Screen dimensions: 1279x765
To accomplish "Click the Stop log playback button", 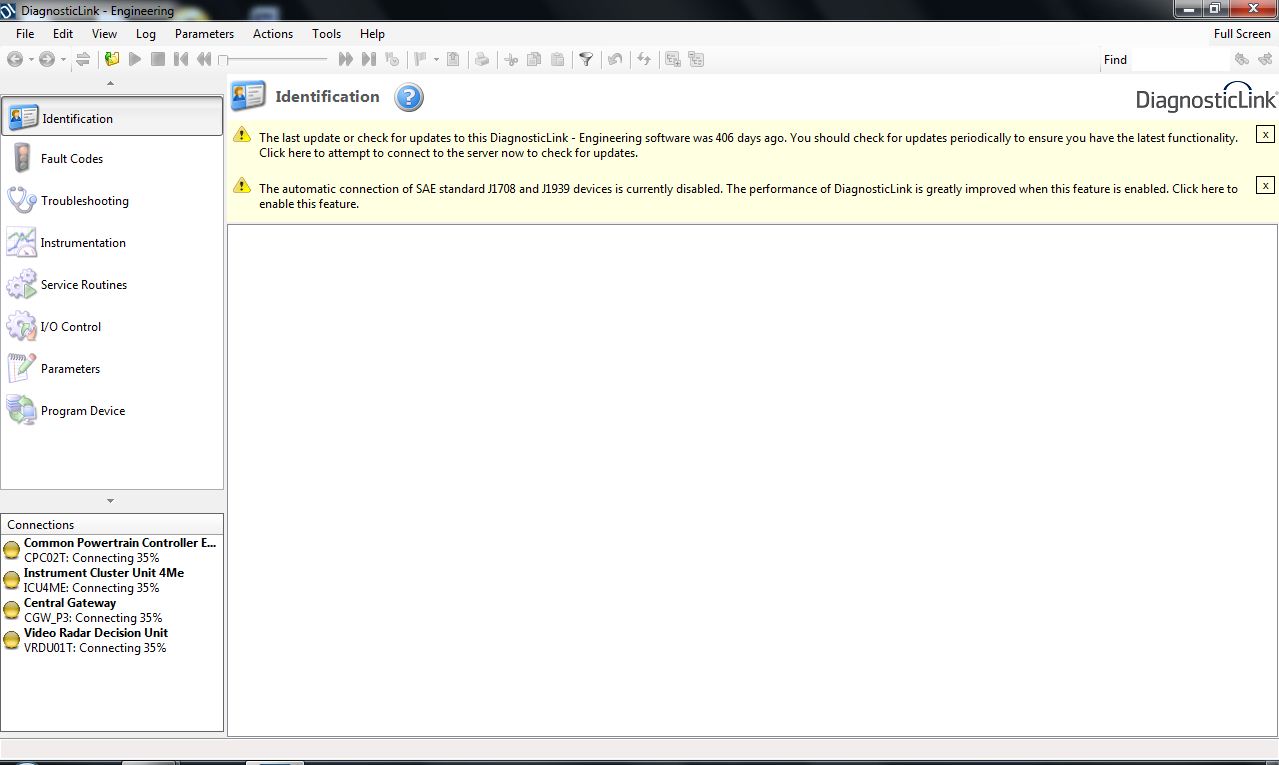I will coord(158,59).
